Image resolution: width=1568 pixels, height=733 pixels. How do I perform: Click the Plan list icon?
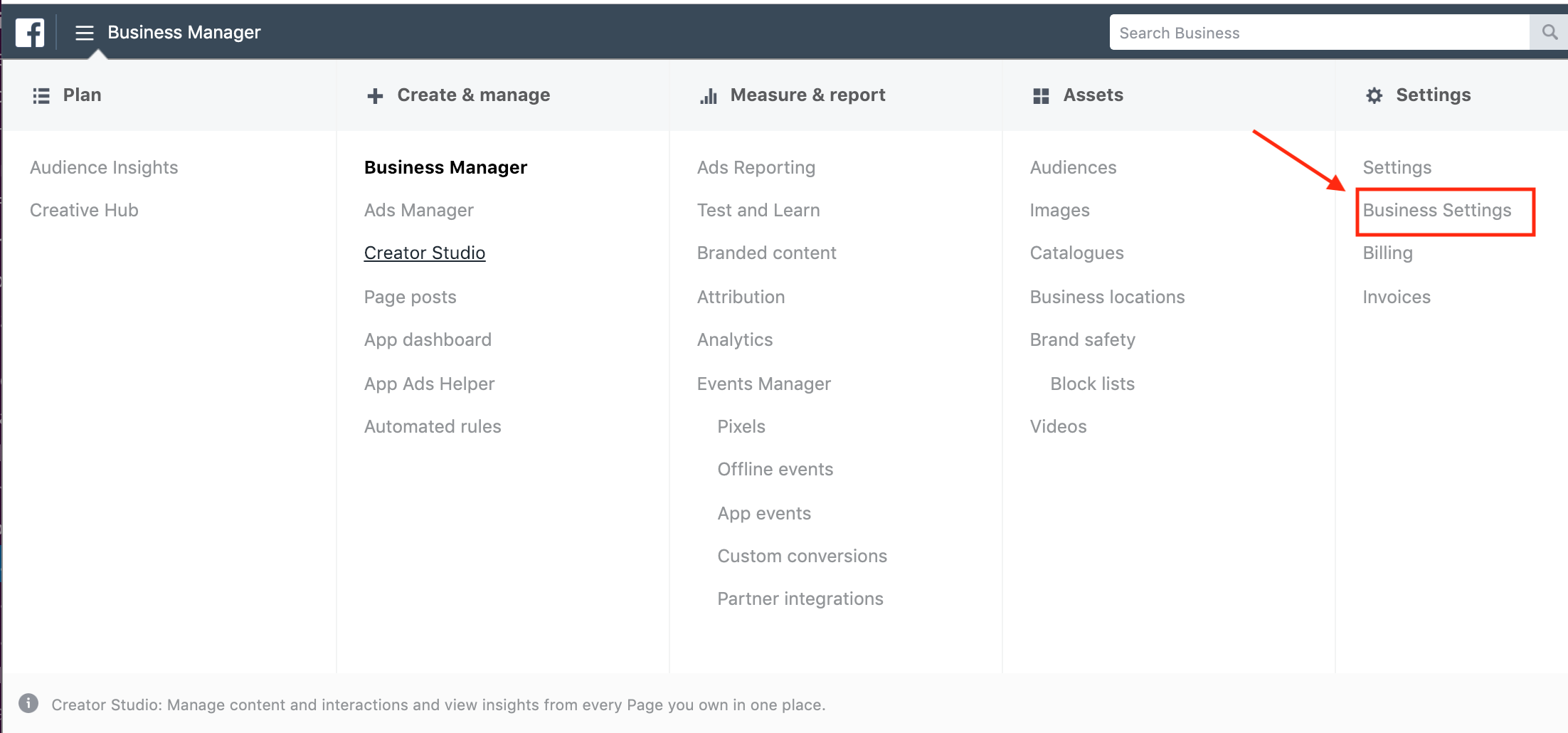41,95
